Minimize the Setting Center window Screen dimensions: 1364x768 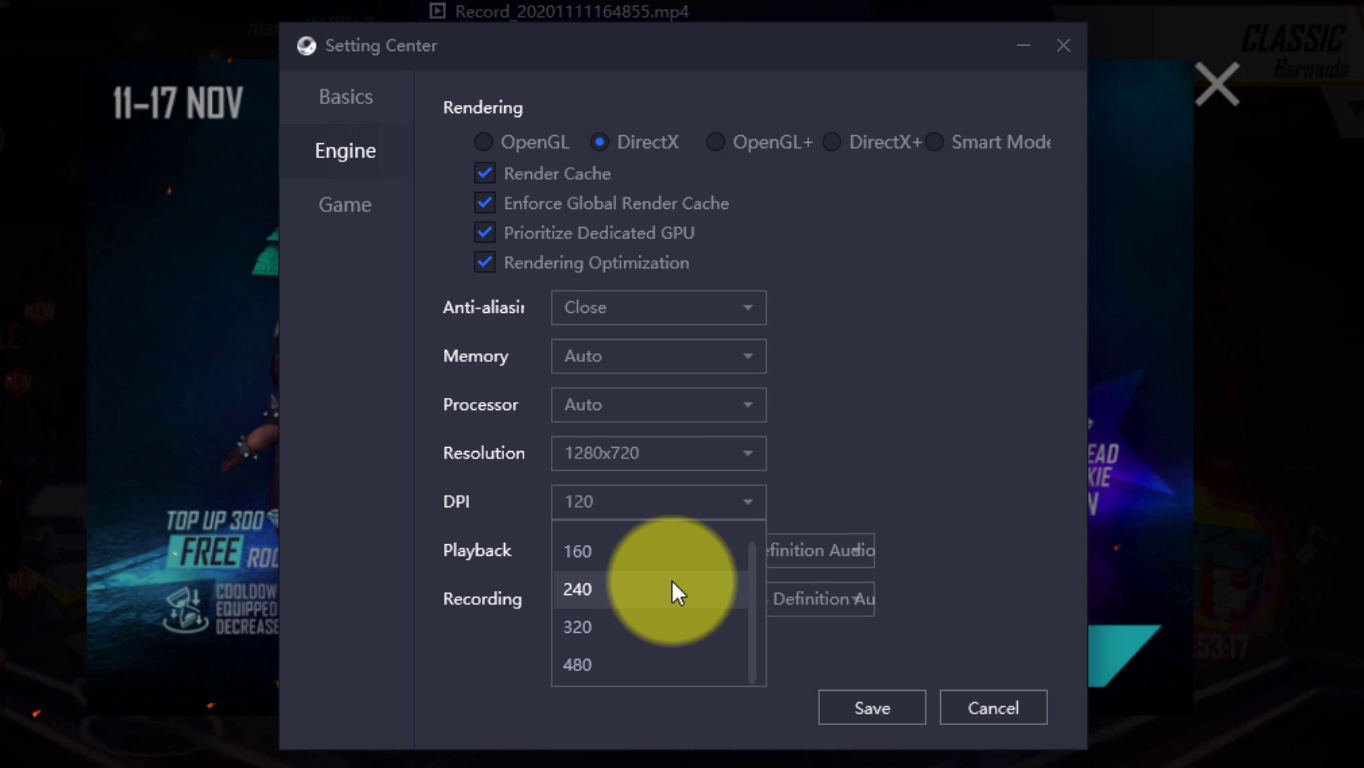(1023, 46)
